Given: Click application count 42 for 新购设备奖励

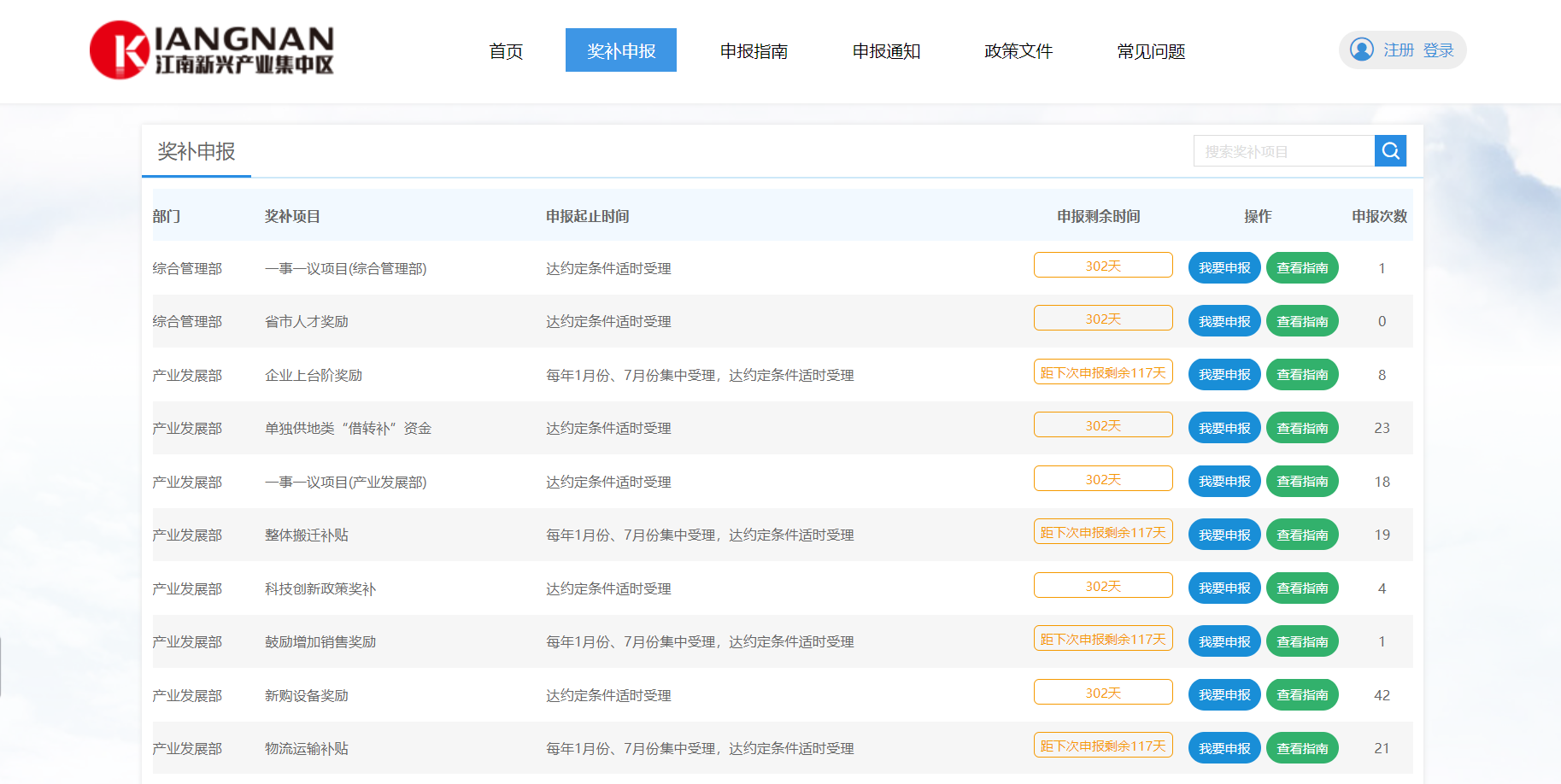Looking at the screenshot, I should (x=1382, y=695).
